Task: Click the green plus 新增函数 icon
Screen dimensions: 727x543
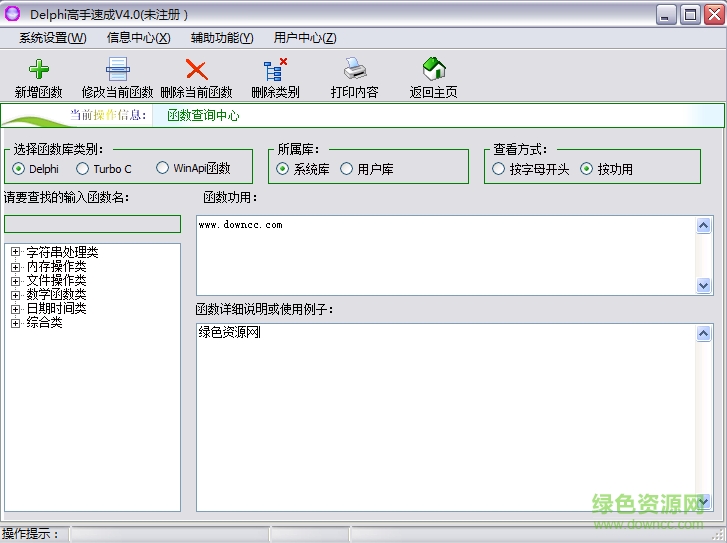Action: (38, 69)
